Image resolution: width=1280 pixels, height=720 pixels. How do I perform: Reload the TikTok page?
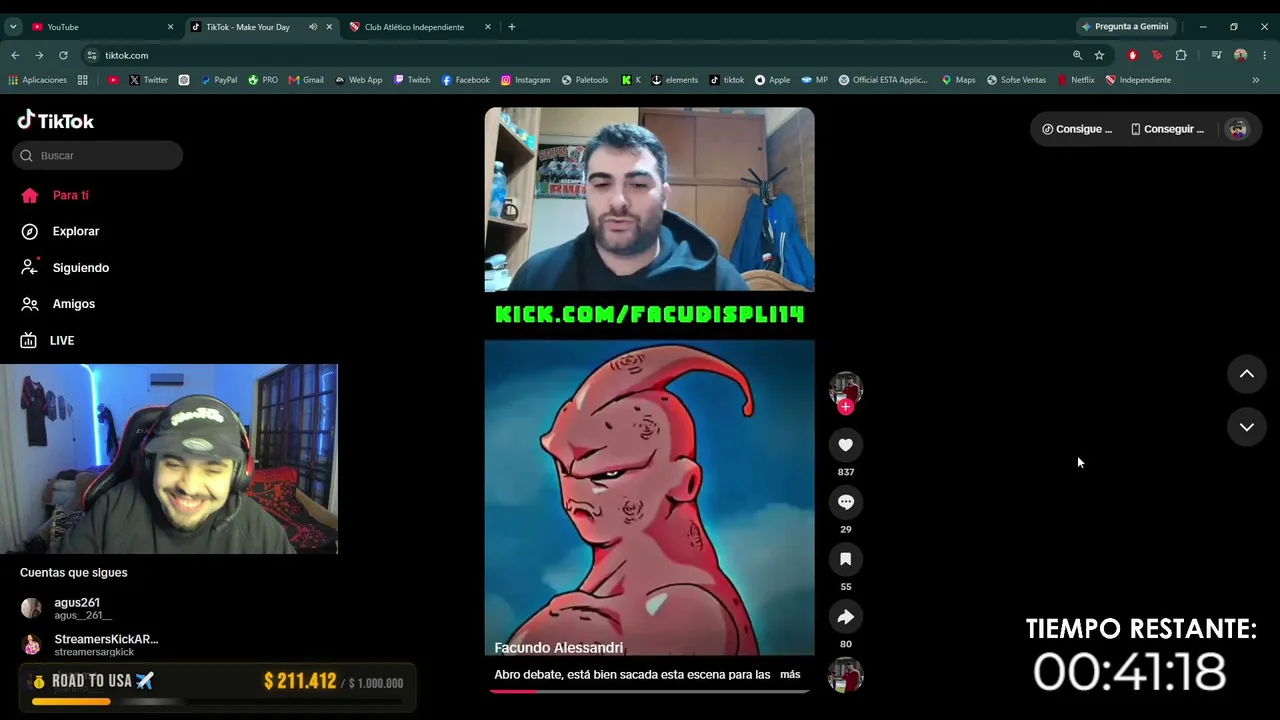[x=63, y=55]
